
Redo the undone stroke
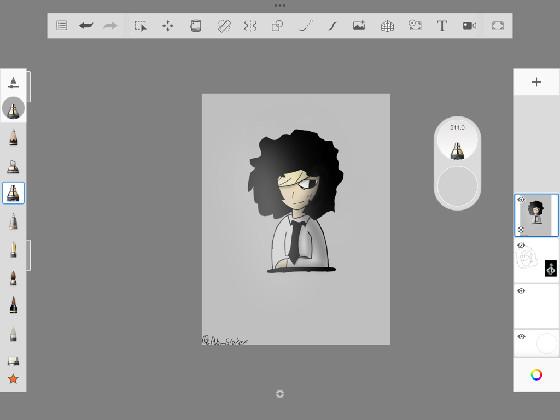tap(110, 25)
